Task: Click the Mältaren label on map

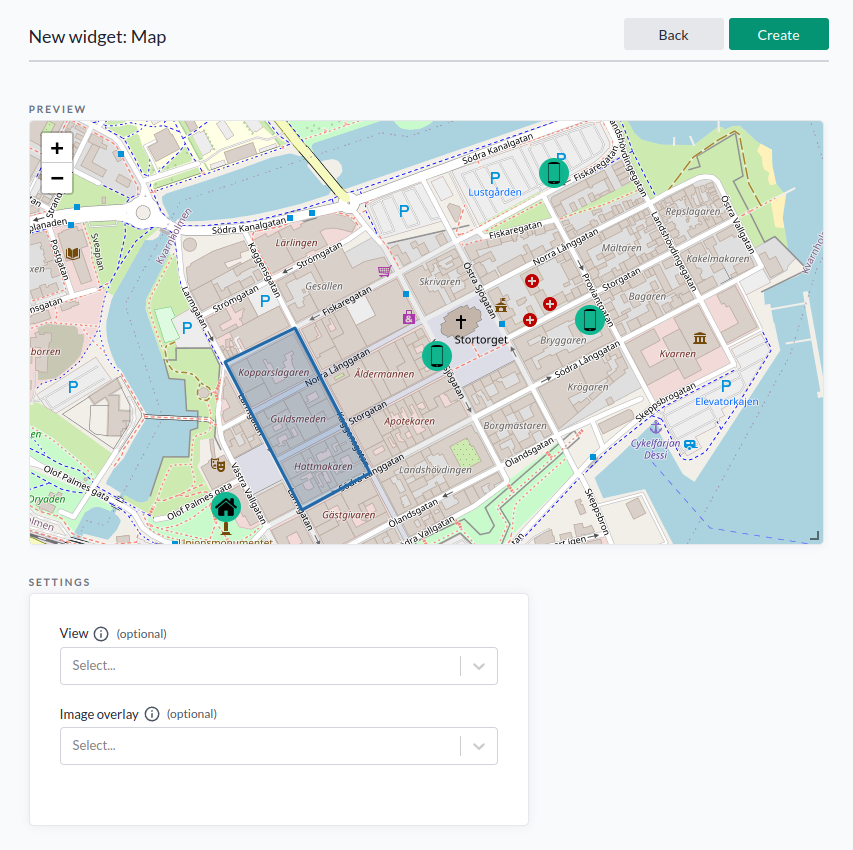Action: point(622,248)
